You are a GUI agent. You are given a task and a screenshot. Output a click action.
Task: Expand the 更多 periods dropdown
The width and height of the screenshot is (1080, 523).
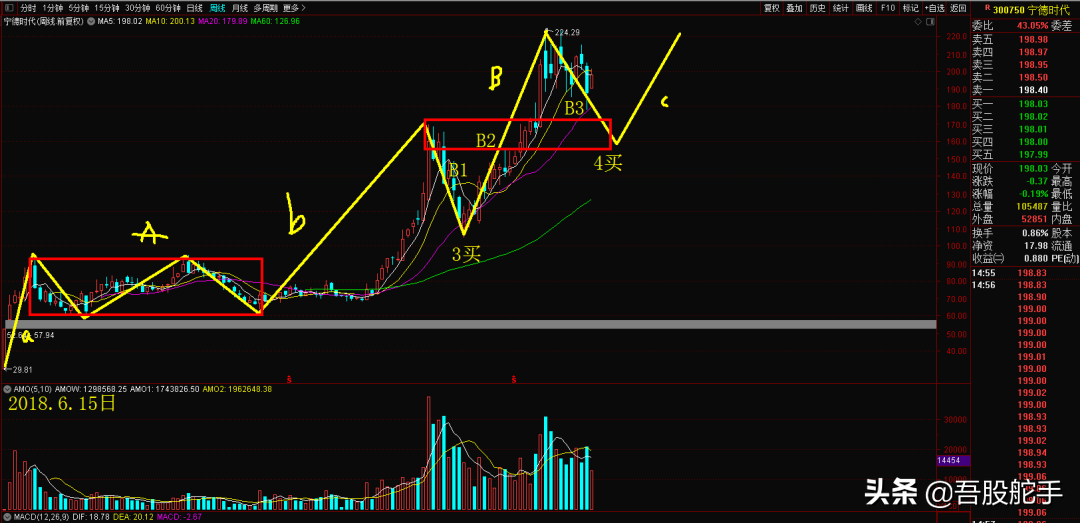(294, 8)
